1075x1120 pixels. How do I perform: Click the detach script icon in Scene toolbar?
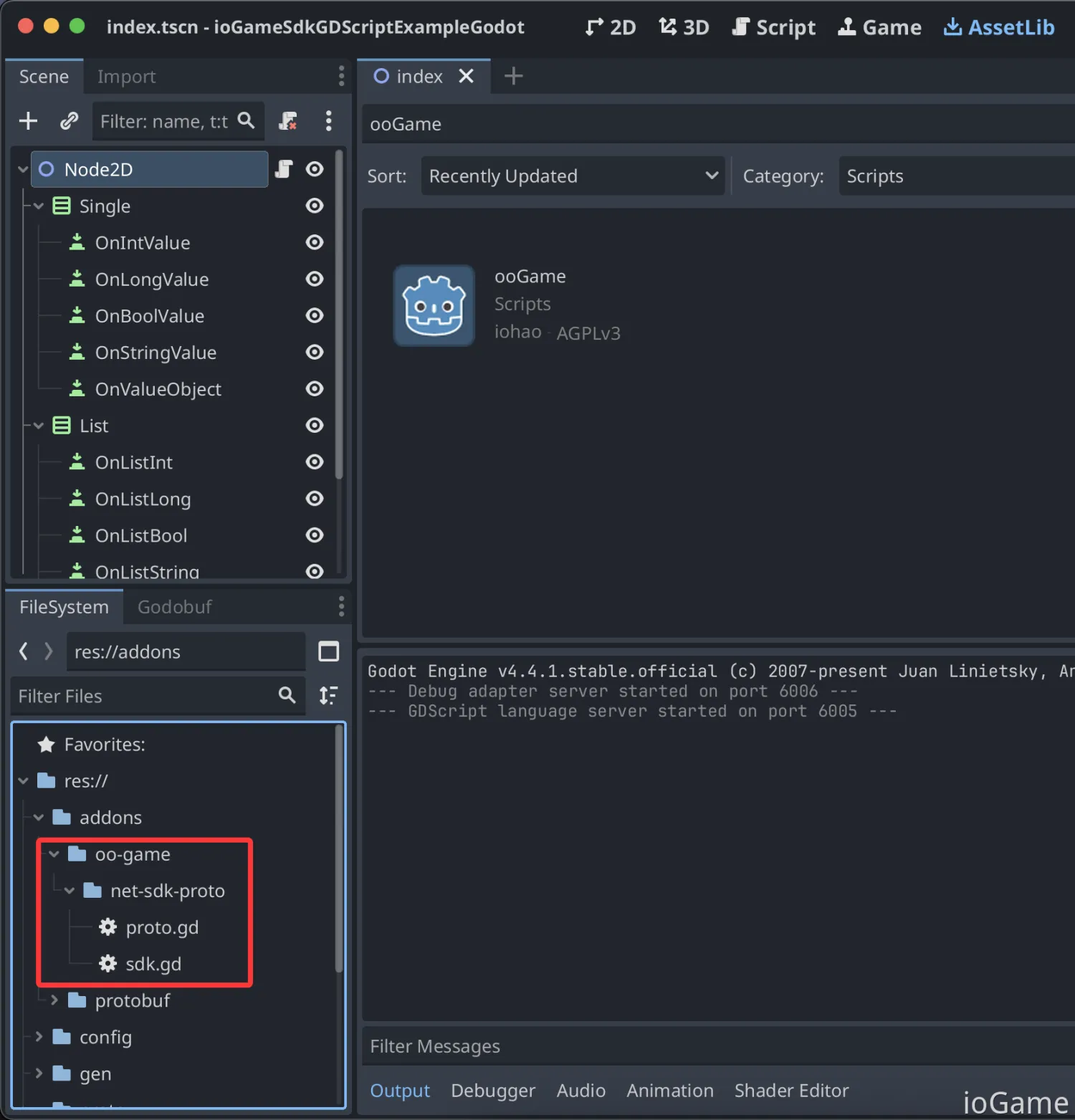pos(288,121)
